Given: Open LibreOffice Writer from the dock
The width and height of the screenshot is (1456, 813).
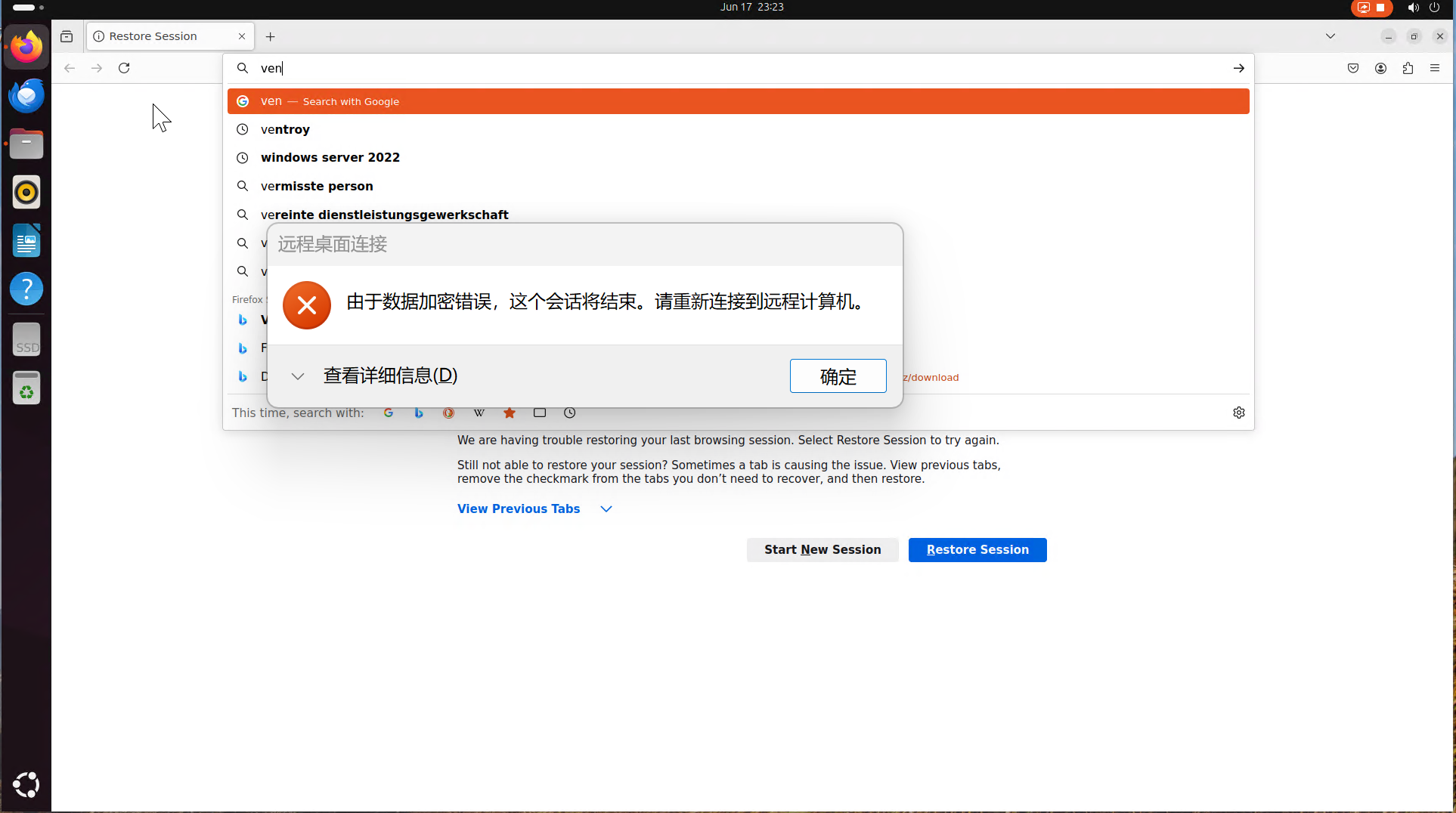Looking at the screenshot, I should click(x=26, y=240).
